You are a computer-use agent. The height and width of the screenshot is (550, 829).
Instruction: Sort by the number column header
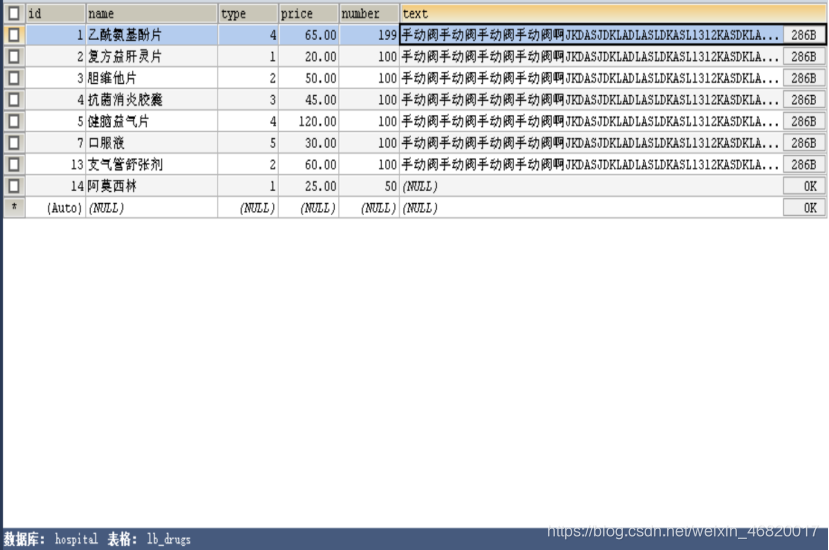pyautogui.click(x=369, y=13)
